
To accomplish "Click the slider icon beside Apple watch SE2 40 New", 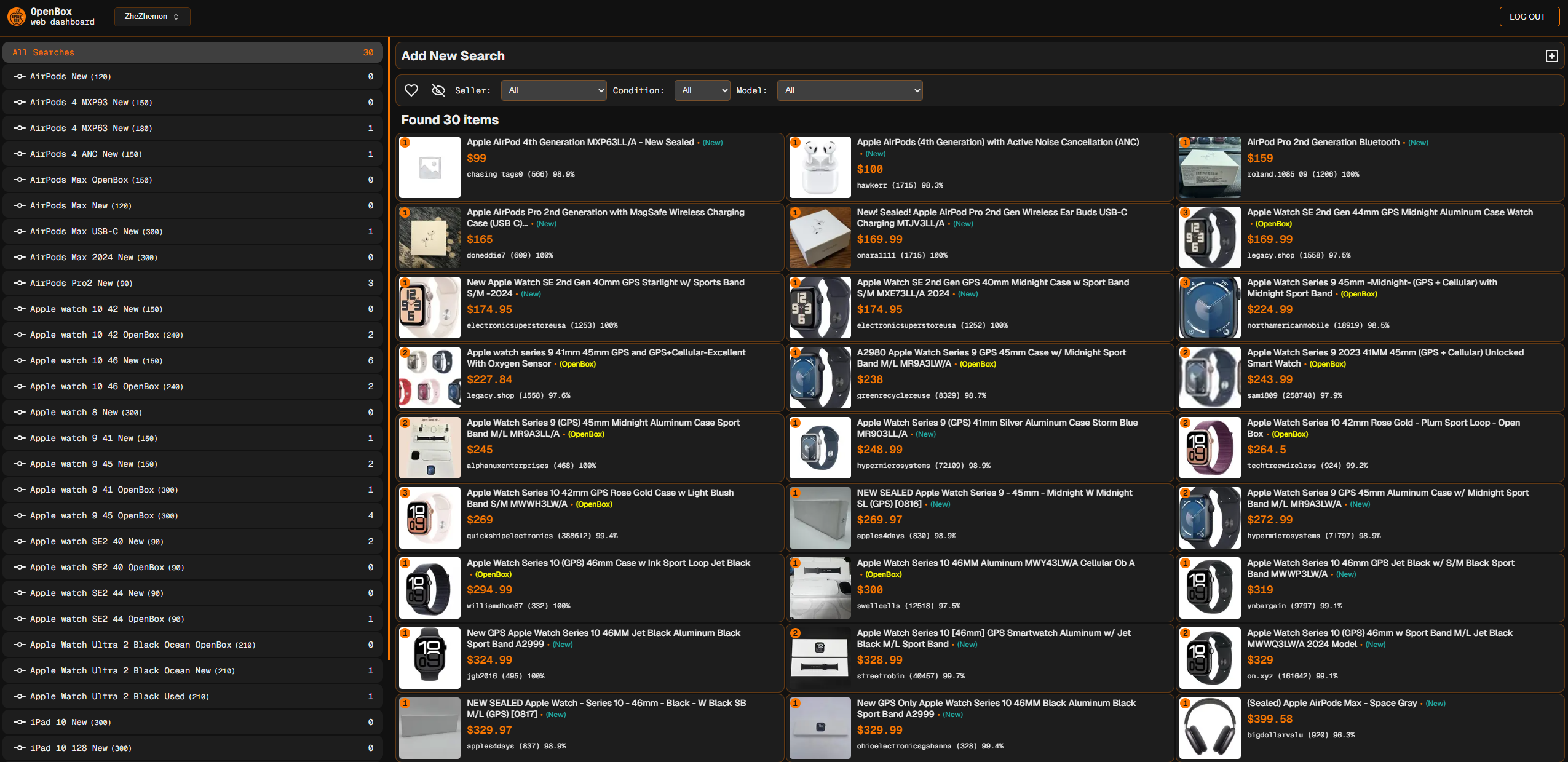I will click(x=20, y=541).
